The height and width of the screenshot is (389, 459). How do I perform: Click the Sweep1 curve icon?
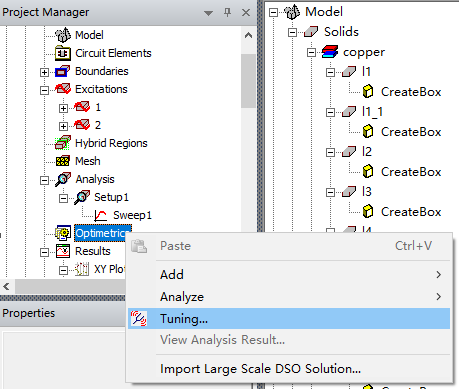point(100,215)
